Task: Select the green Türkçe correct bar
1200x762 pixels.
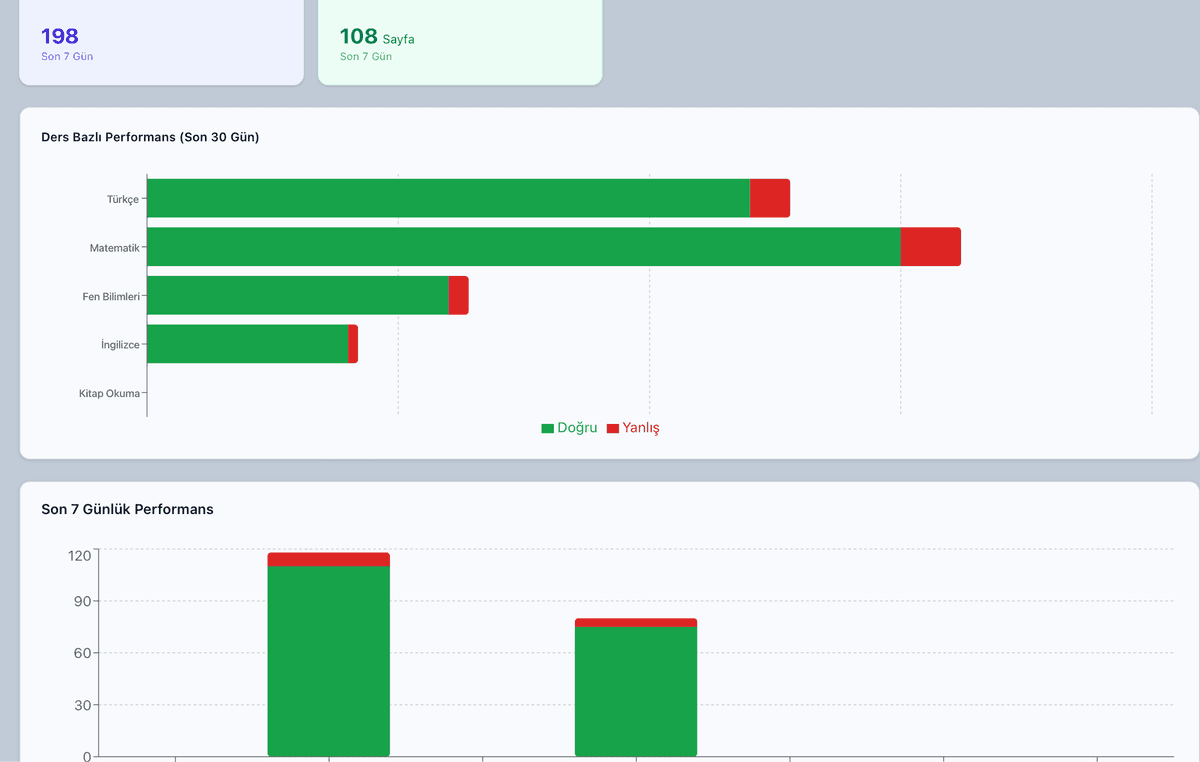Action: [x=448, y=198]
